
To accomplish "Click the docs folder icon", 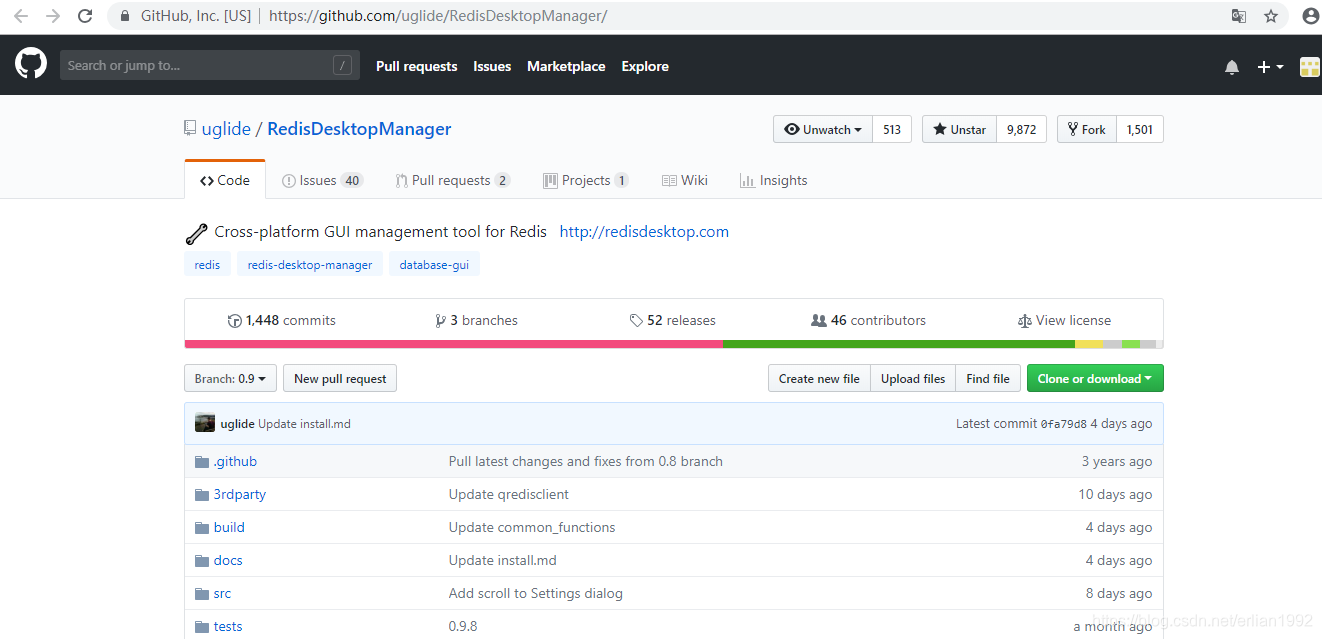I will tap(202, 561).
